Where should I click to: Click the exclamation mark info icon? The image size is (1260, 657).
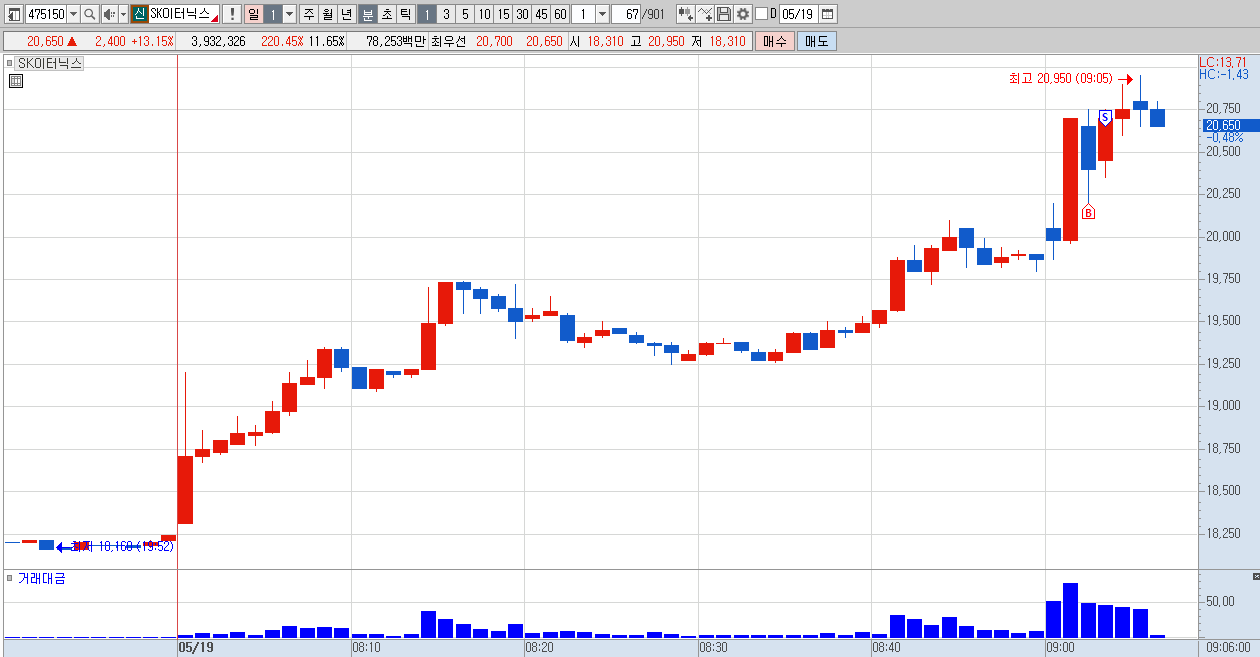point(232,14)
